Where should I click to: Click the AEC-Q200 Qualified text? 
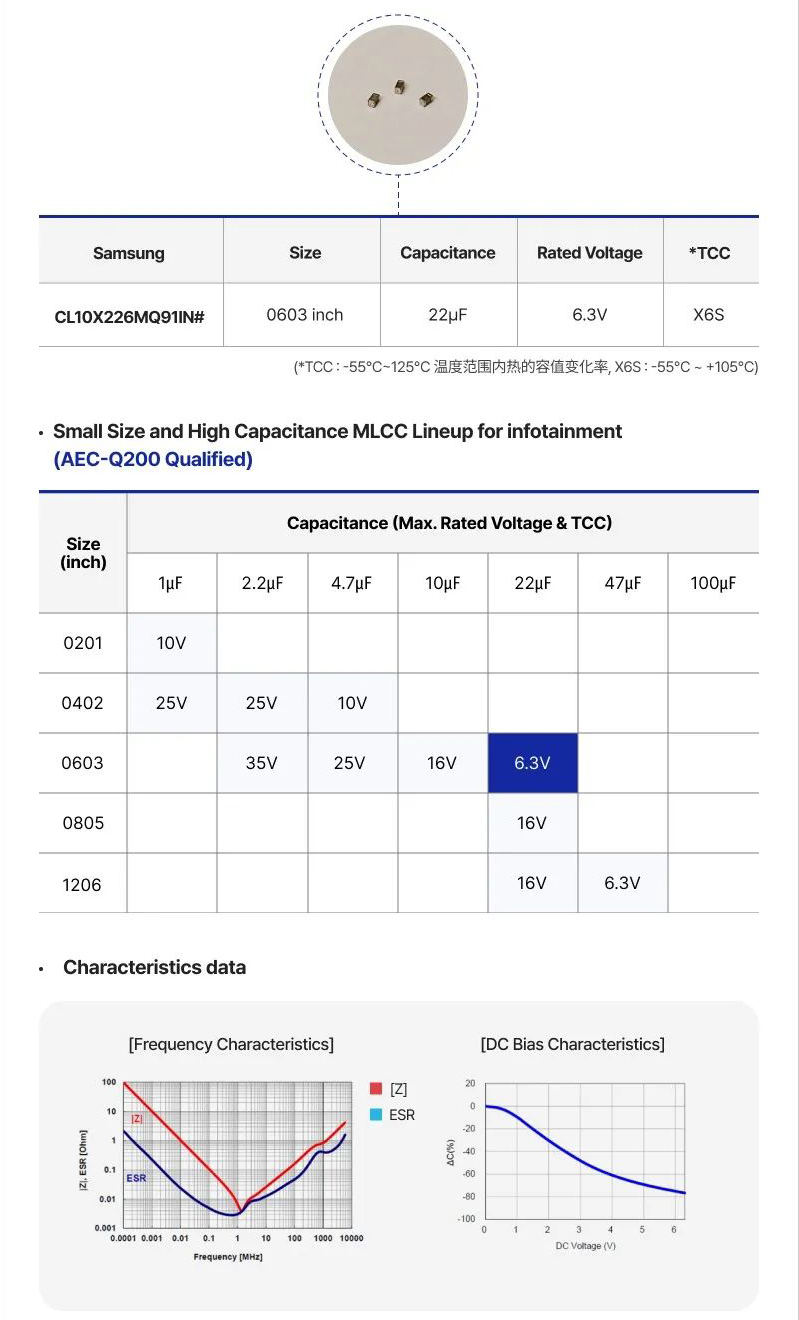tap(153, 459)
